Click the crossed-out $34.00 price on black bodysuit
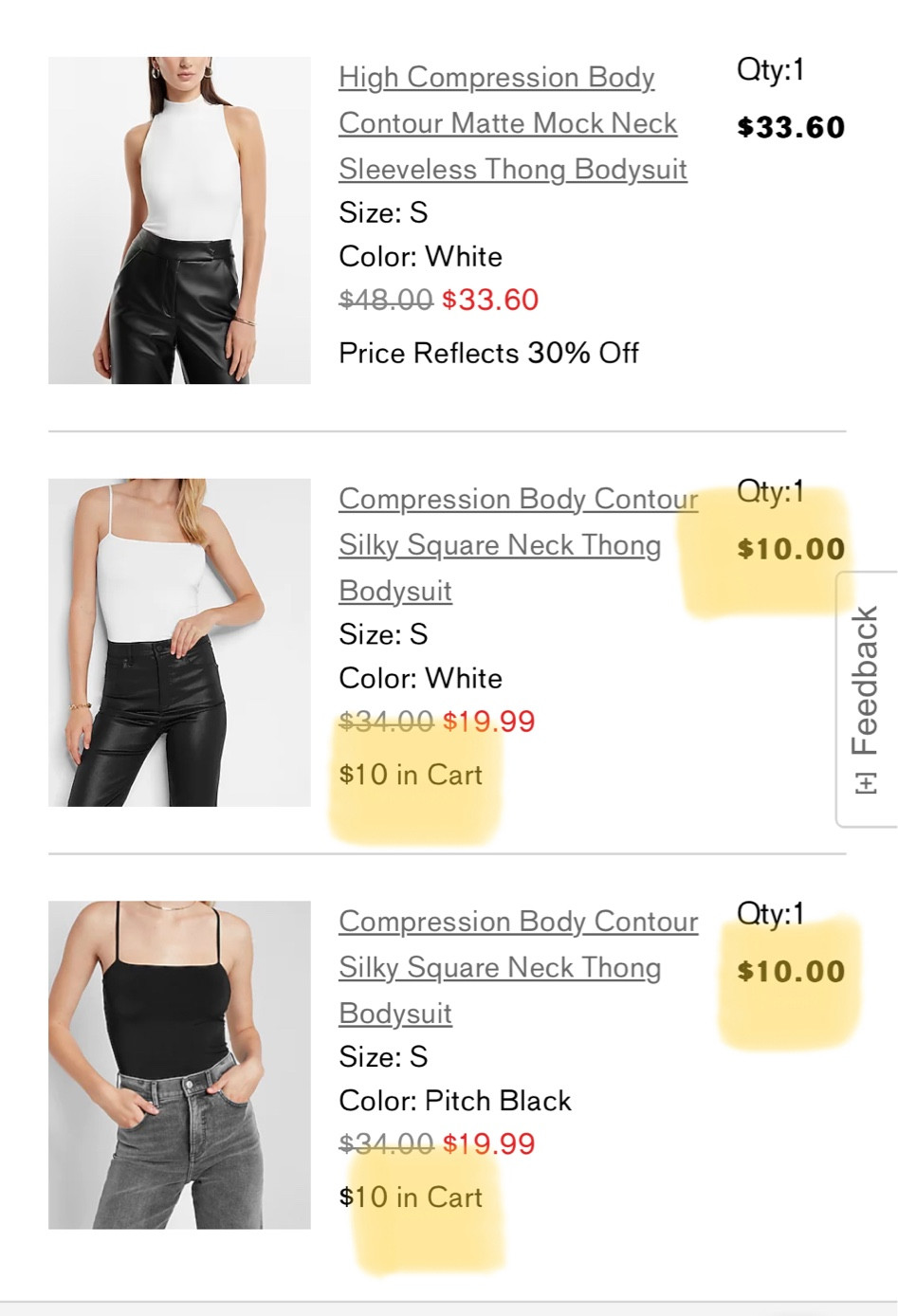 [x=387, y=1144]
